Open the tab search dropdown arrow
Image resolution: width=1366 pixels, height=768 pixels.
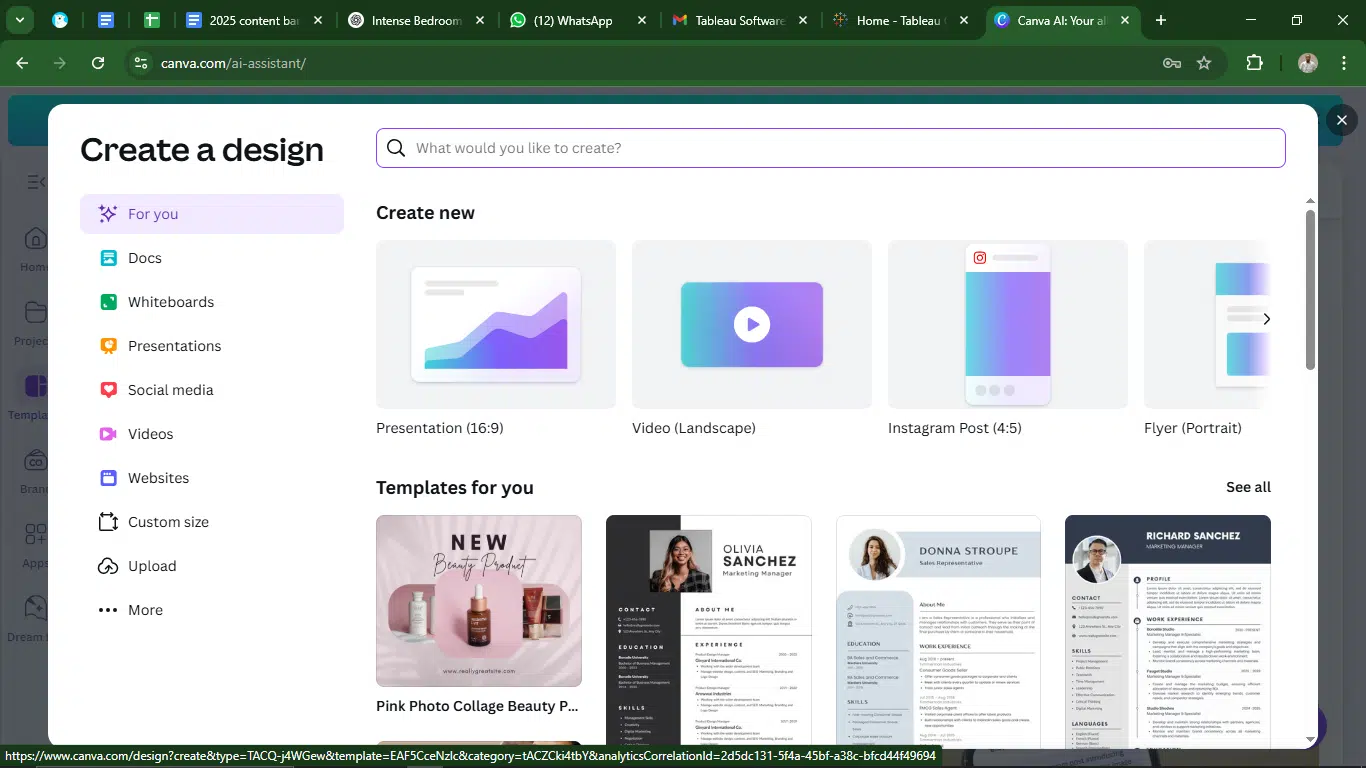click(x=19, y=20)
